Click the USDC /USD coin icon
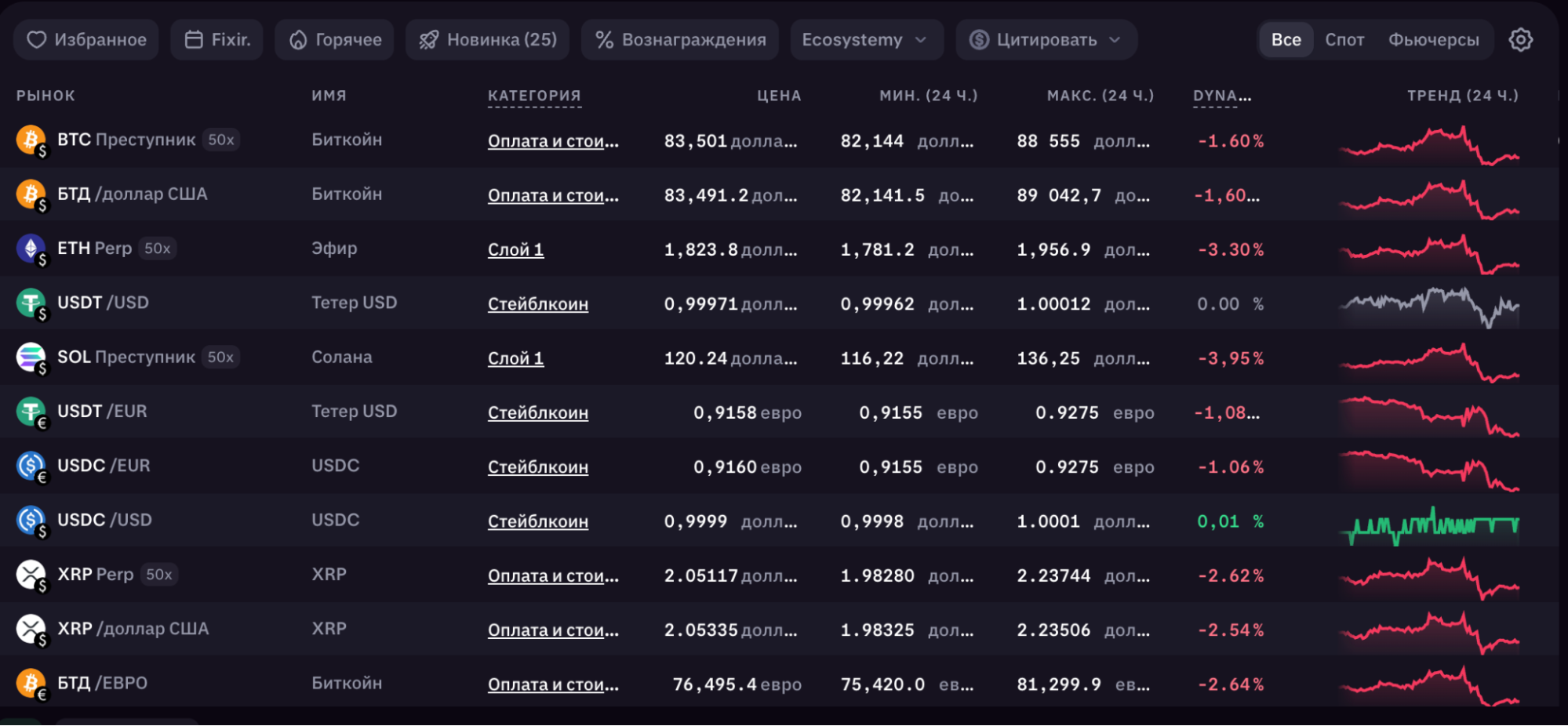This screenshot has height=726, width=1568. (x=31, y=521)
